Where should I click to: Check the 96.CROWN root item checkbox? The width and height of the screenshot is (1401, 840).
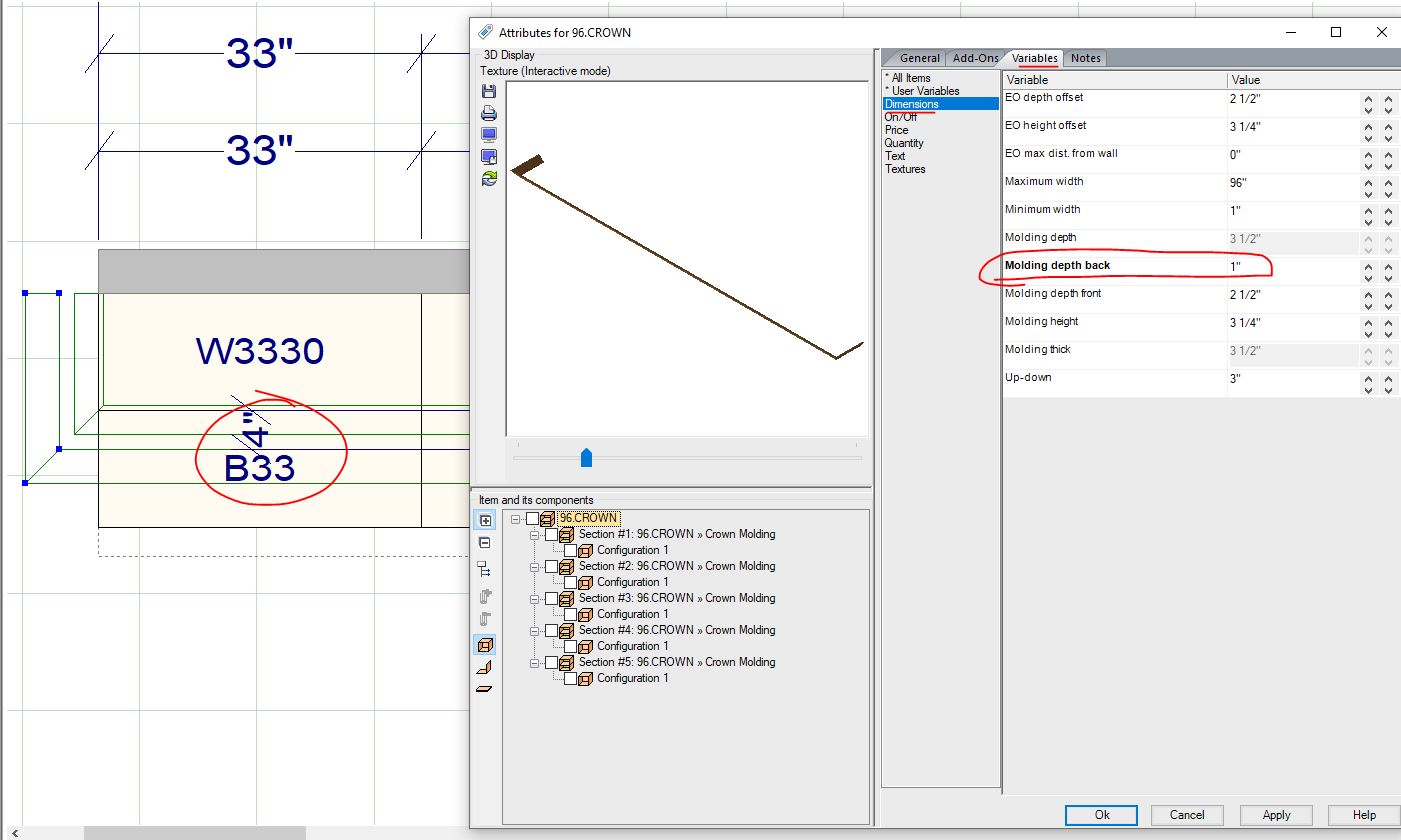tap(532, 519)
